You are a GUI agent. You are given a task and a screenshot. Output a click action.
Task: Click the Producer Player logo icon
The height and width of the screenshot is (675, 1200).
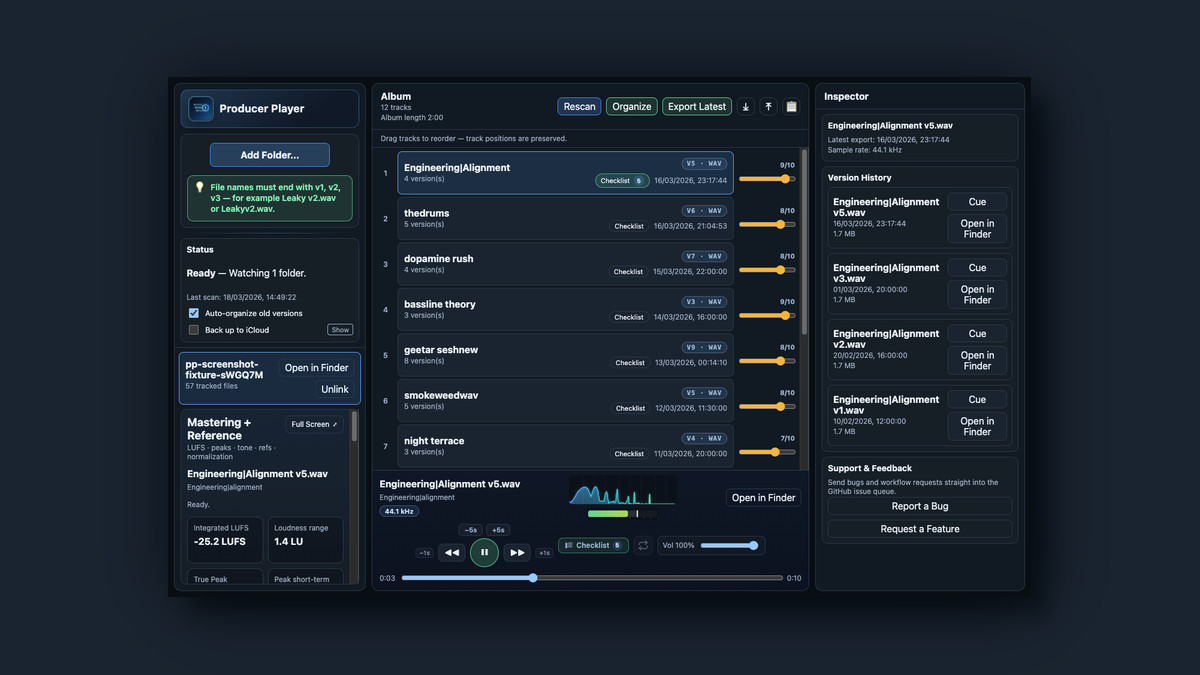coord(201,108)
